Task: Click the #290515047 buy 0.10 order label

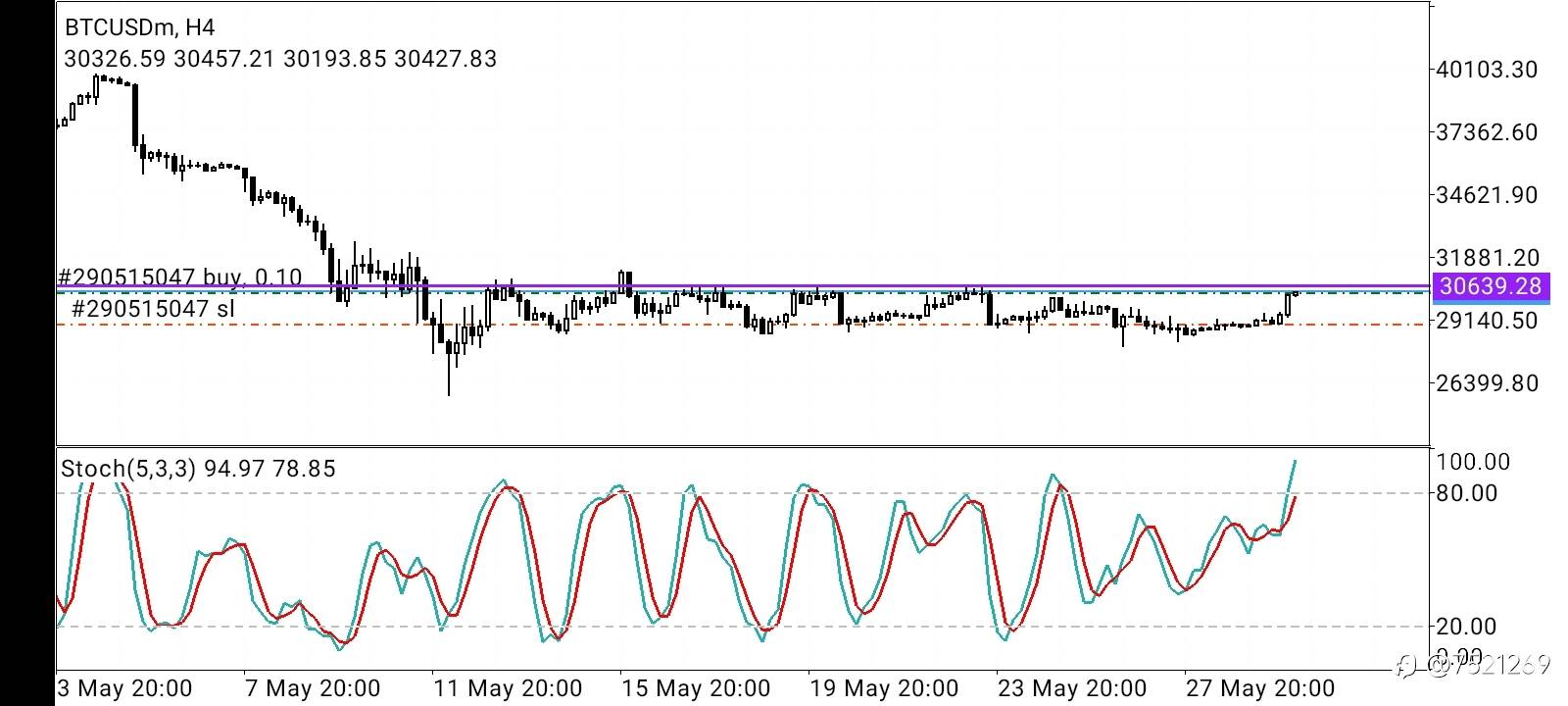Action: (179, 277)
